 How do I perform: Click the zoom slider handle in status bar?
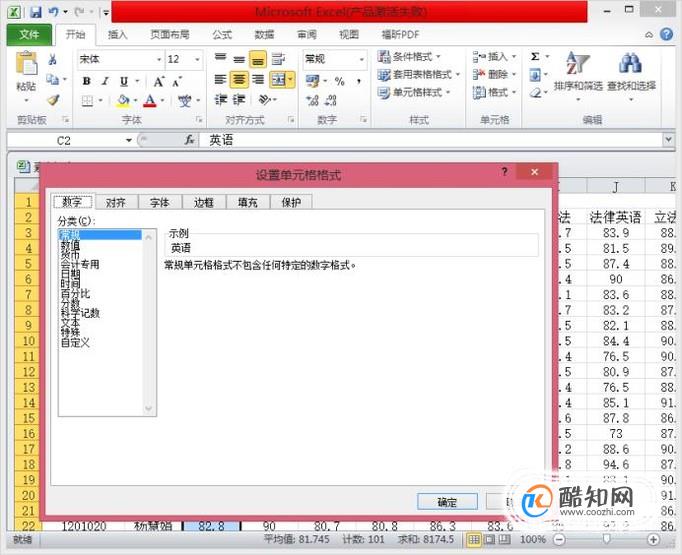[606, 539]
